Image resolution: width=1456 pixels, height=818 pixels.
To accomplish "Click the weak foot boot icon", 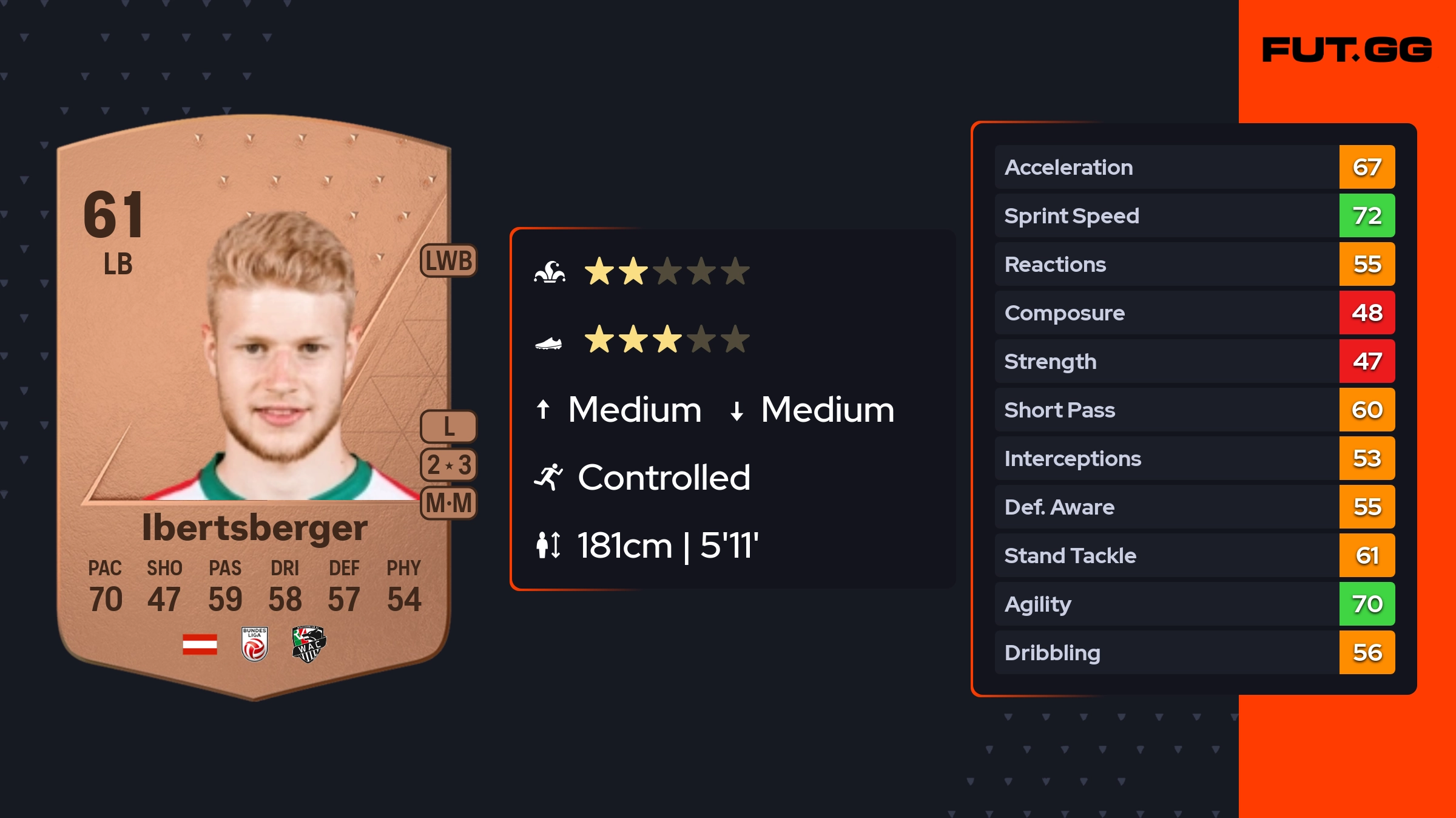I will [x=548, y=343].
